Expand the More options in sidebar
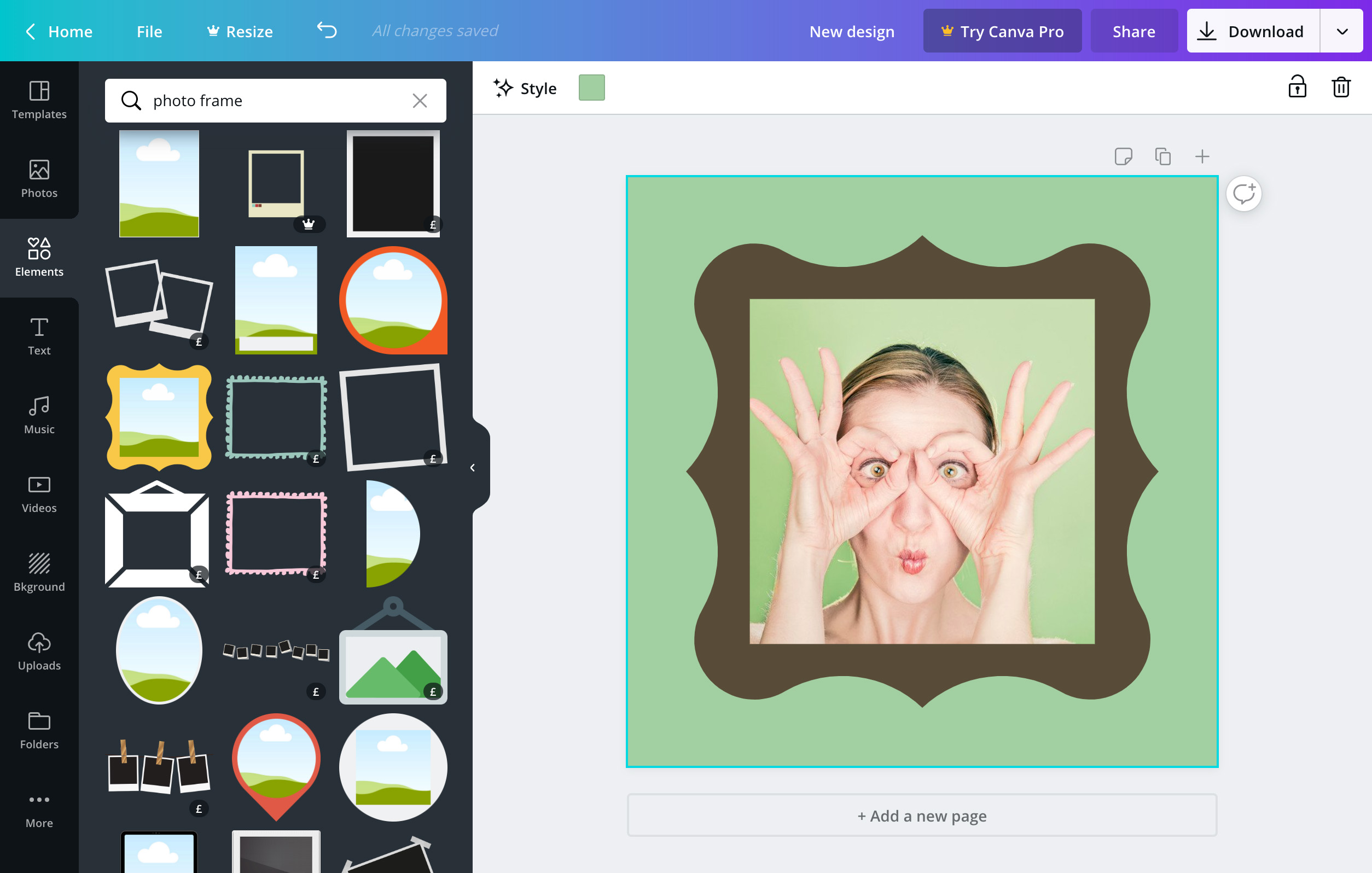The image size is (1372, 873). [40, 811]
